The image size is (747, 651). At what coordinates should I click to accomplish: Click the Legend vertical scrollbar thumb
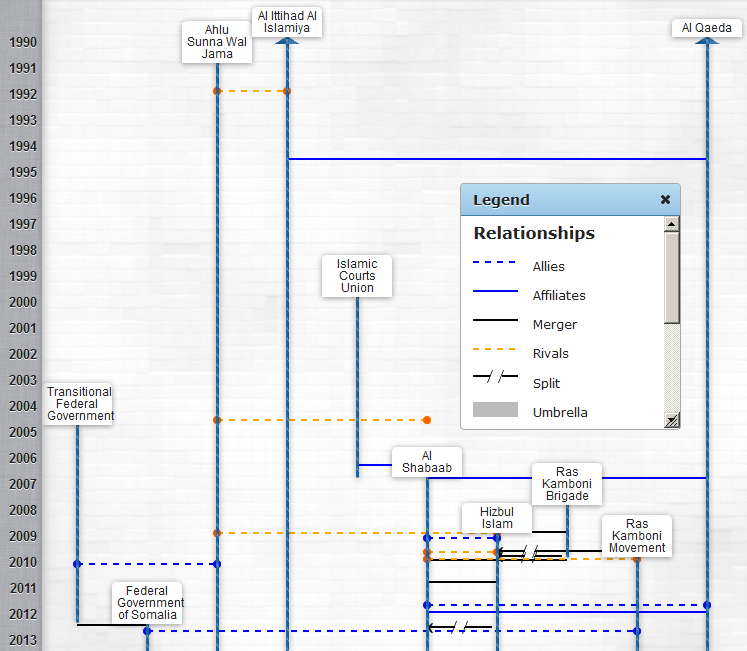[671, 278]
